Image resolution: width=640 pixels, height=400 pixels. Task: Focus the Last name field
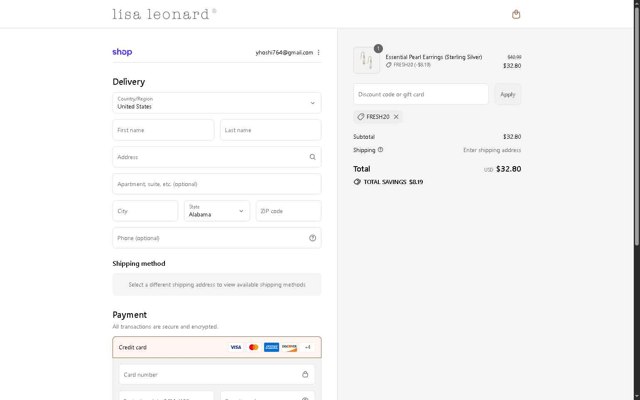pyautogui.click(x=271, y=130)
